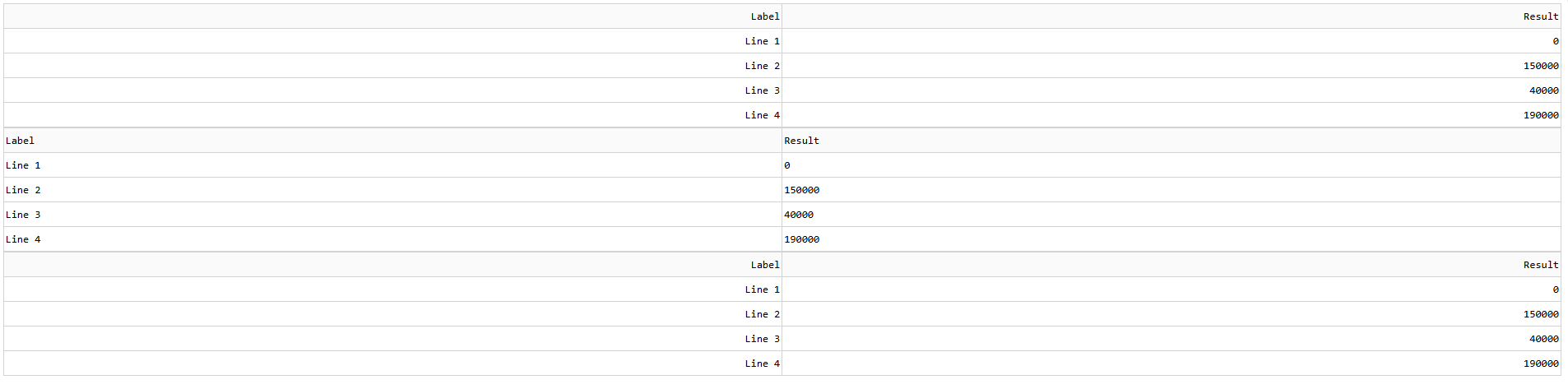Click the left-aligned Result header
The image size is (1568, 389).
tap(1171, 141)
